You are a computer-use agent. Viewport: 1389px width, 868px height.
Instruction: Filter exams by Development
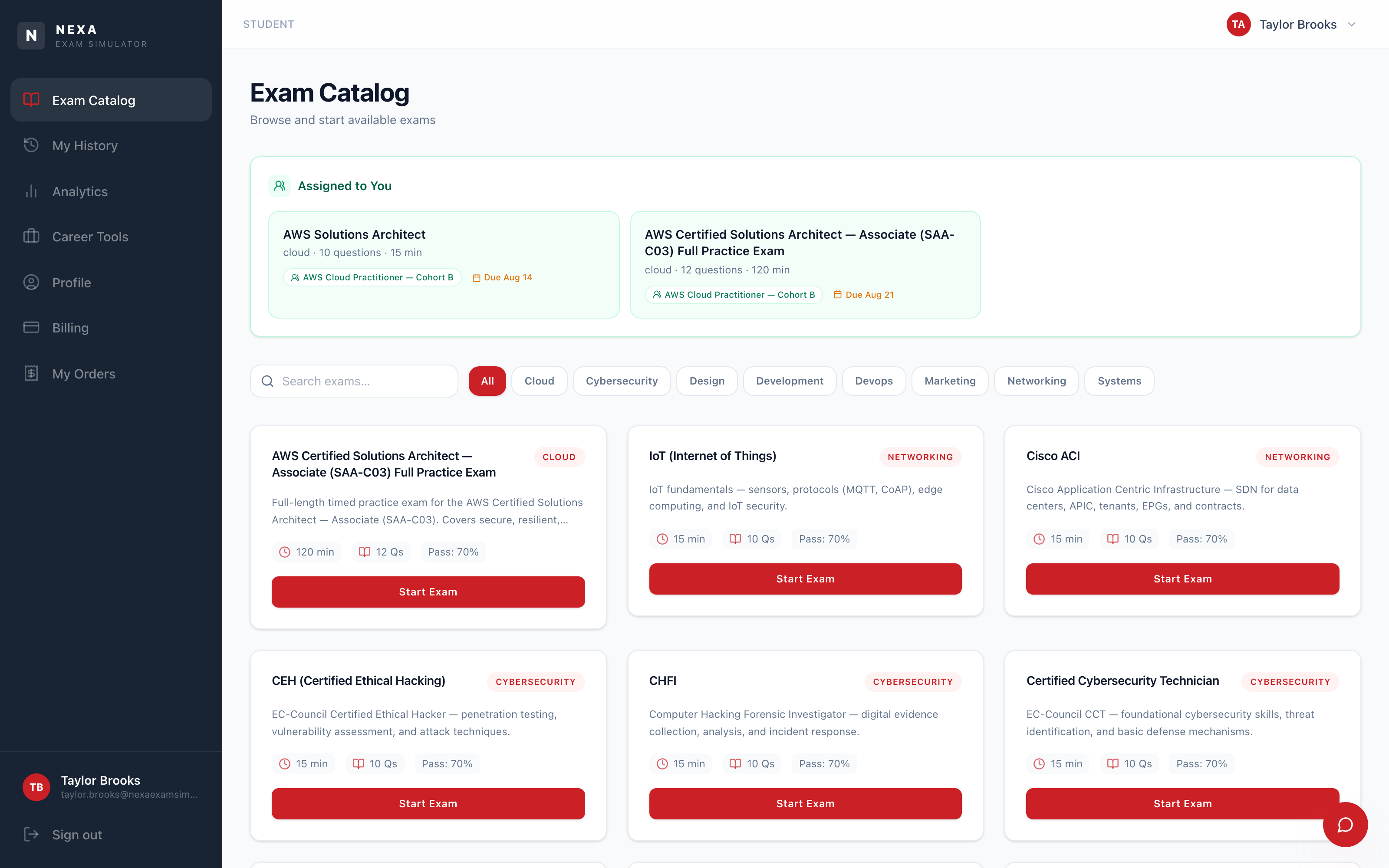(x=790, y=381)
